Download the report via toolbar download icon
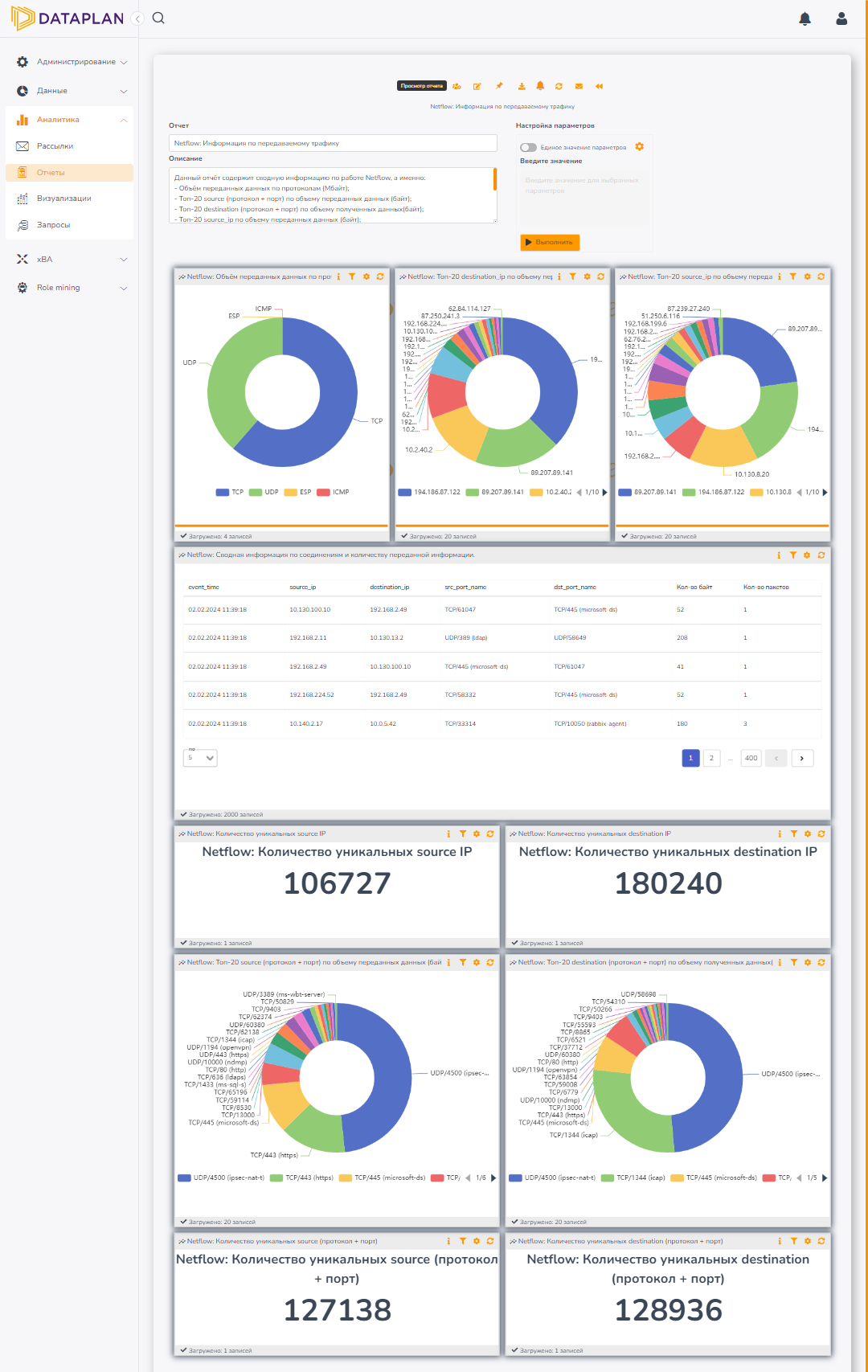The width and height of the screenshot is (868, 1372). coord(522,86)
